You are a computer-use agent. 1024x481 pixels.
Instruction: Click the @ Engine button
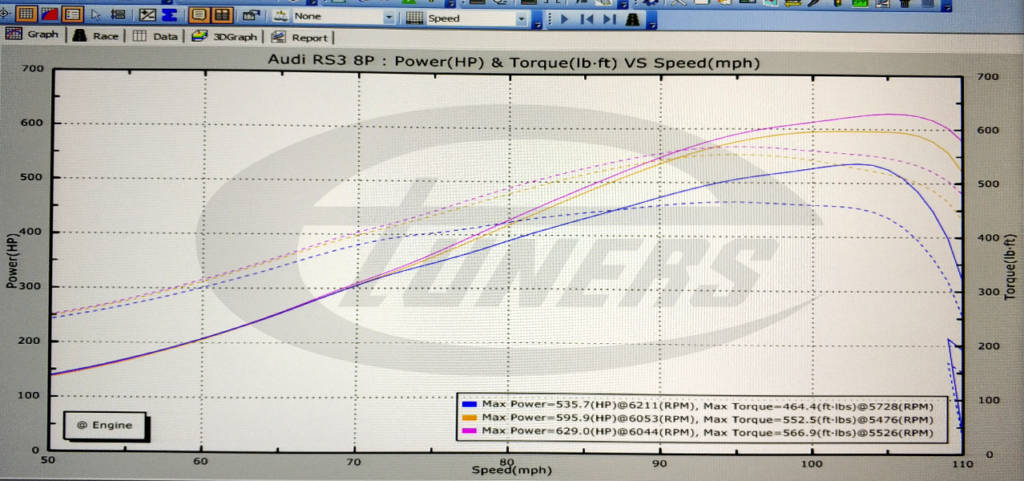point(104,426)
